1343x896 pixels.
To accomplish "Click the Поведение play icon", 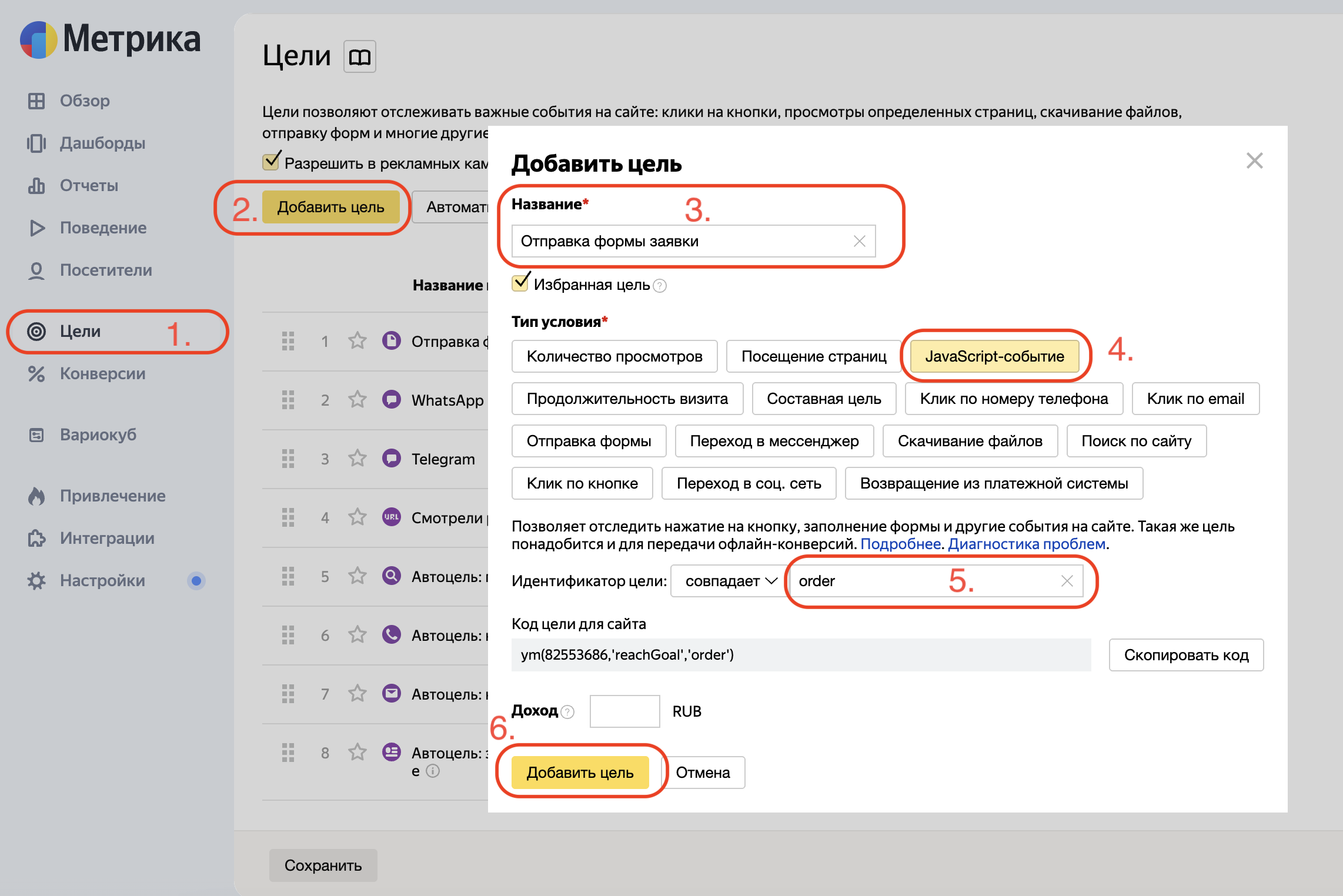I will click(36, 228).
